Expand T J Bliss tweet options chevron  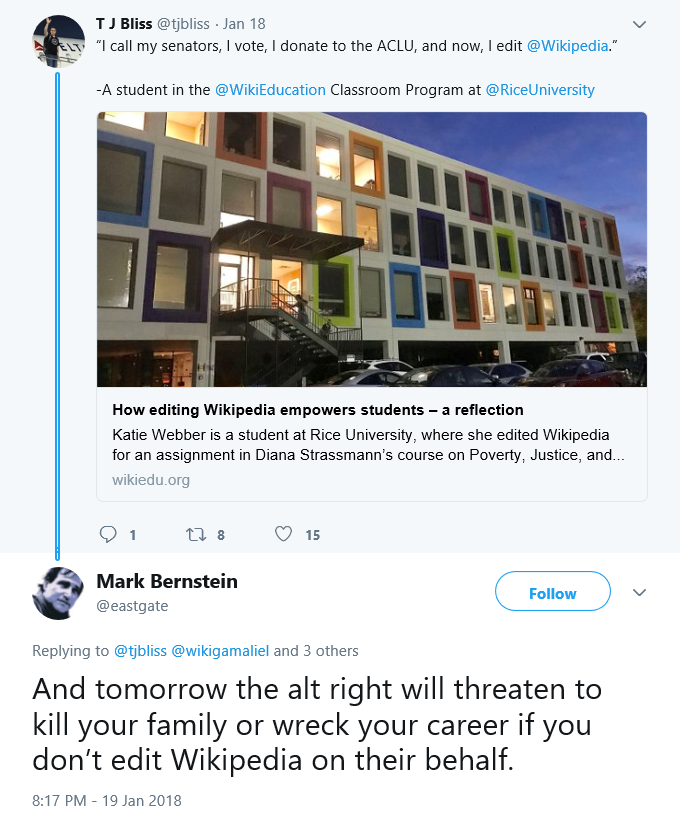(639, 24)
